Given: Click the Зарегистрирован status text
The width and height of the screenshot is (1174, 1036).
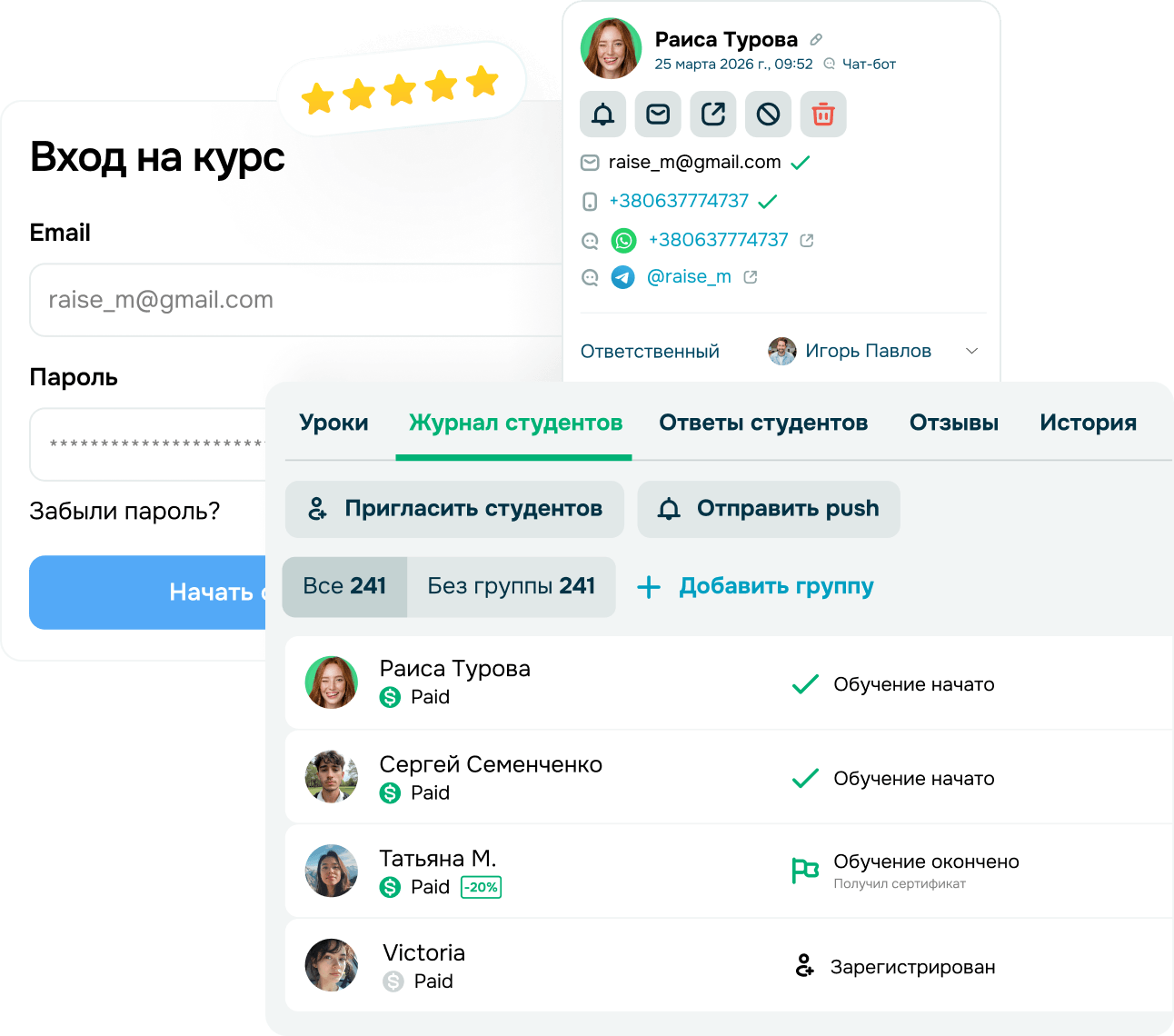Looking at the screenshot, I should click(x=913, y=967).
